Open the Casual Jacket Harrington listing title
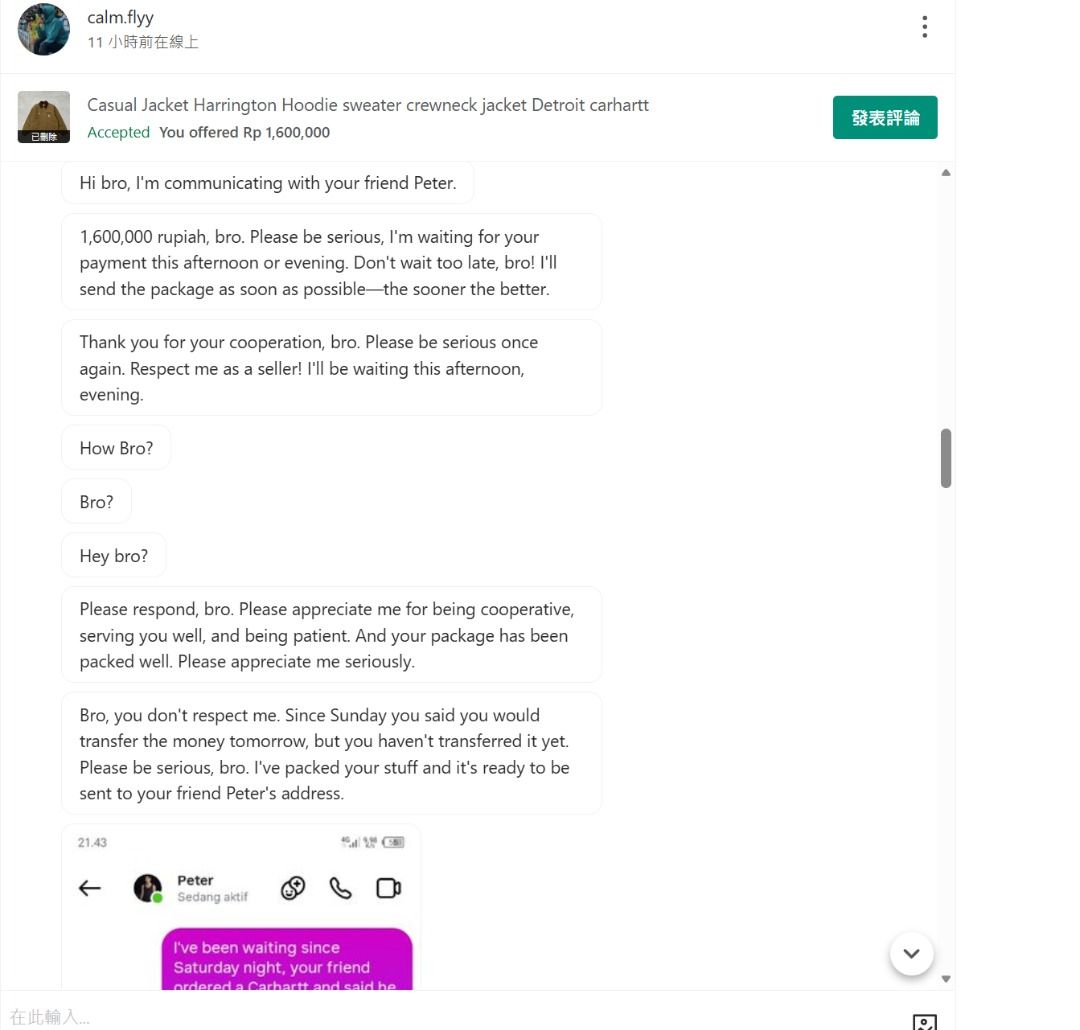 coord(368,105)
